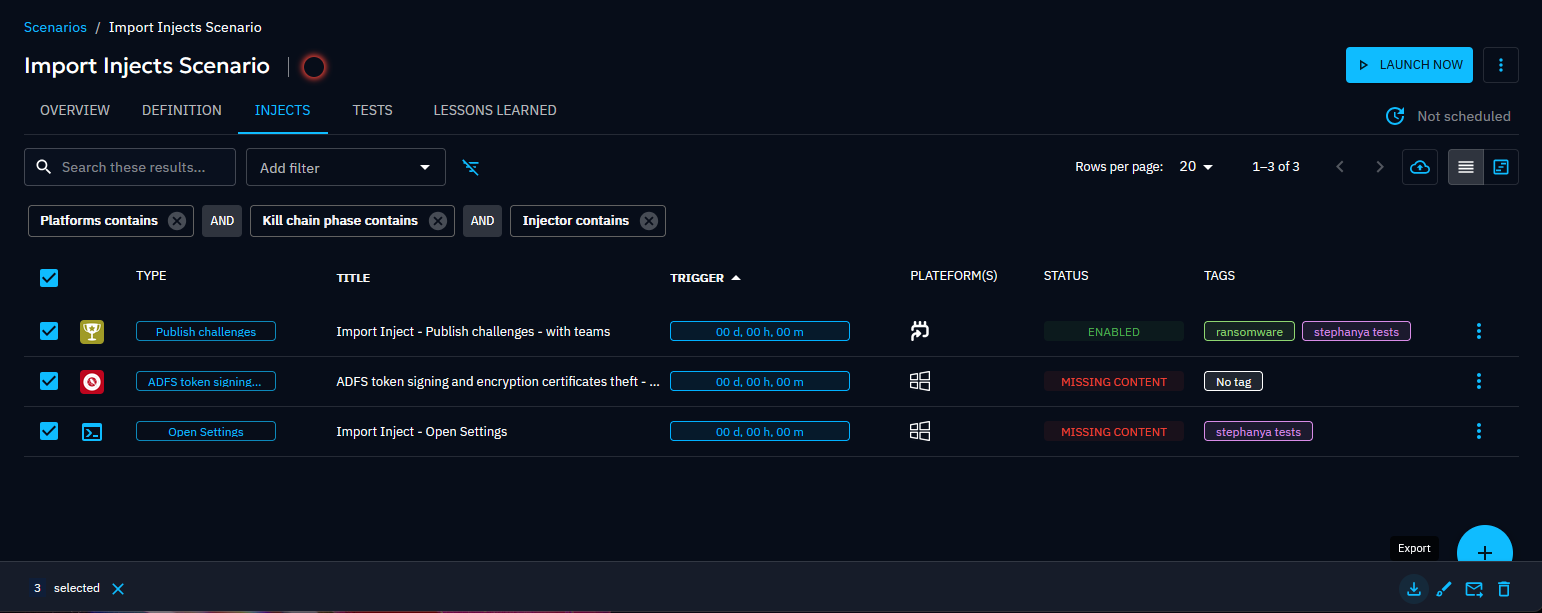Image resolution: width=1542 pixels, height=613 pixels.
Task: Click the Scenarios breadcrumb link
Action: pos(55,27)
